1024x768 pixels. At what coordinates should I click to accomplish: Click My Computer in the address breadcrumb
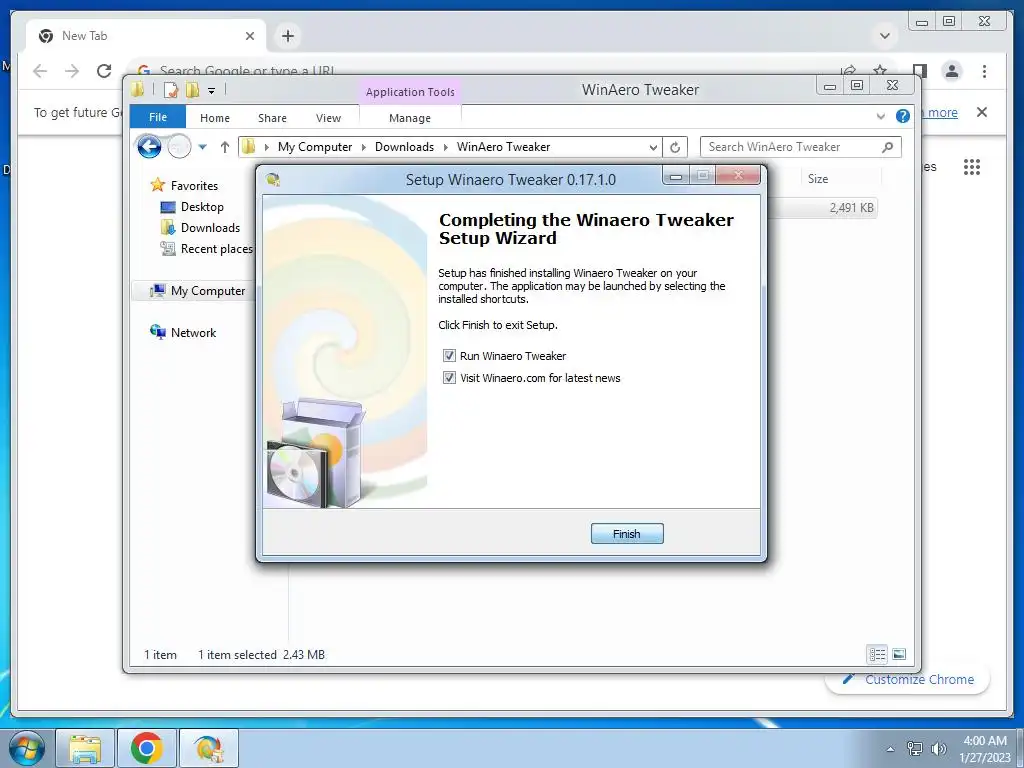315,147
